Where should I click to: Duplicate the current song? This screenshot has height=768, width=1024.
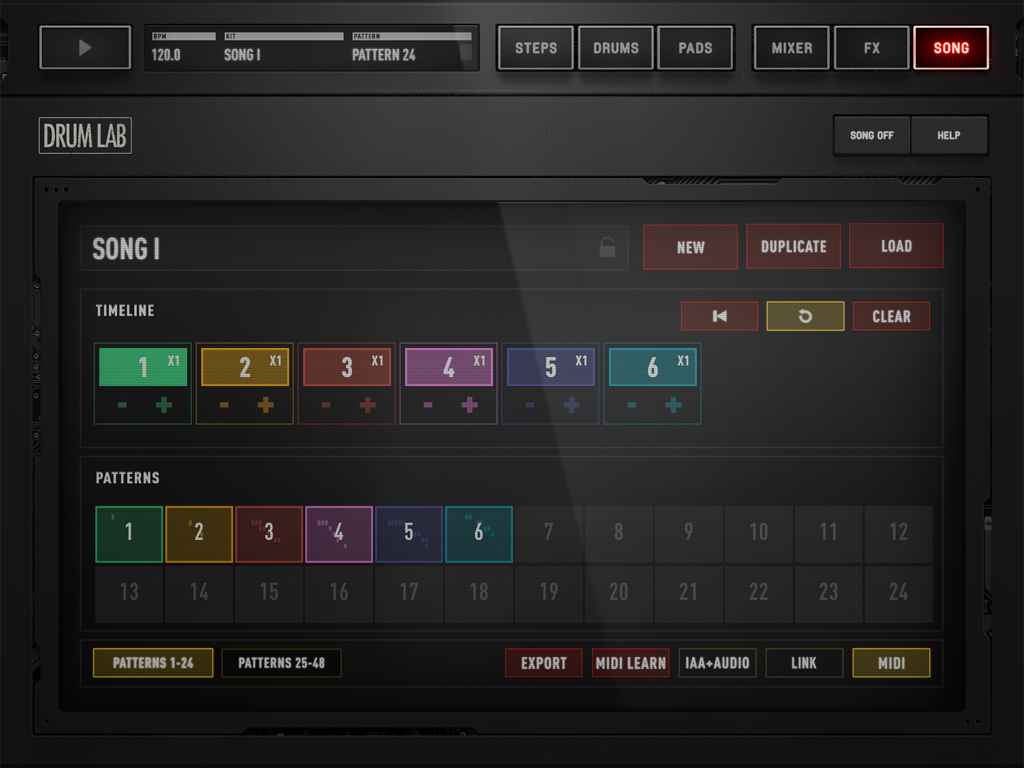793,246
